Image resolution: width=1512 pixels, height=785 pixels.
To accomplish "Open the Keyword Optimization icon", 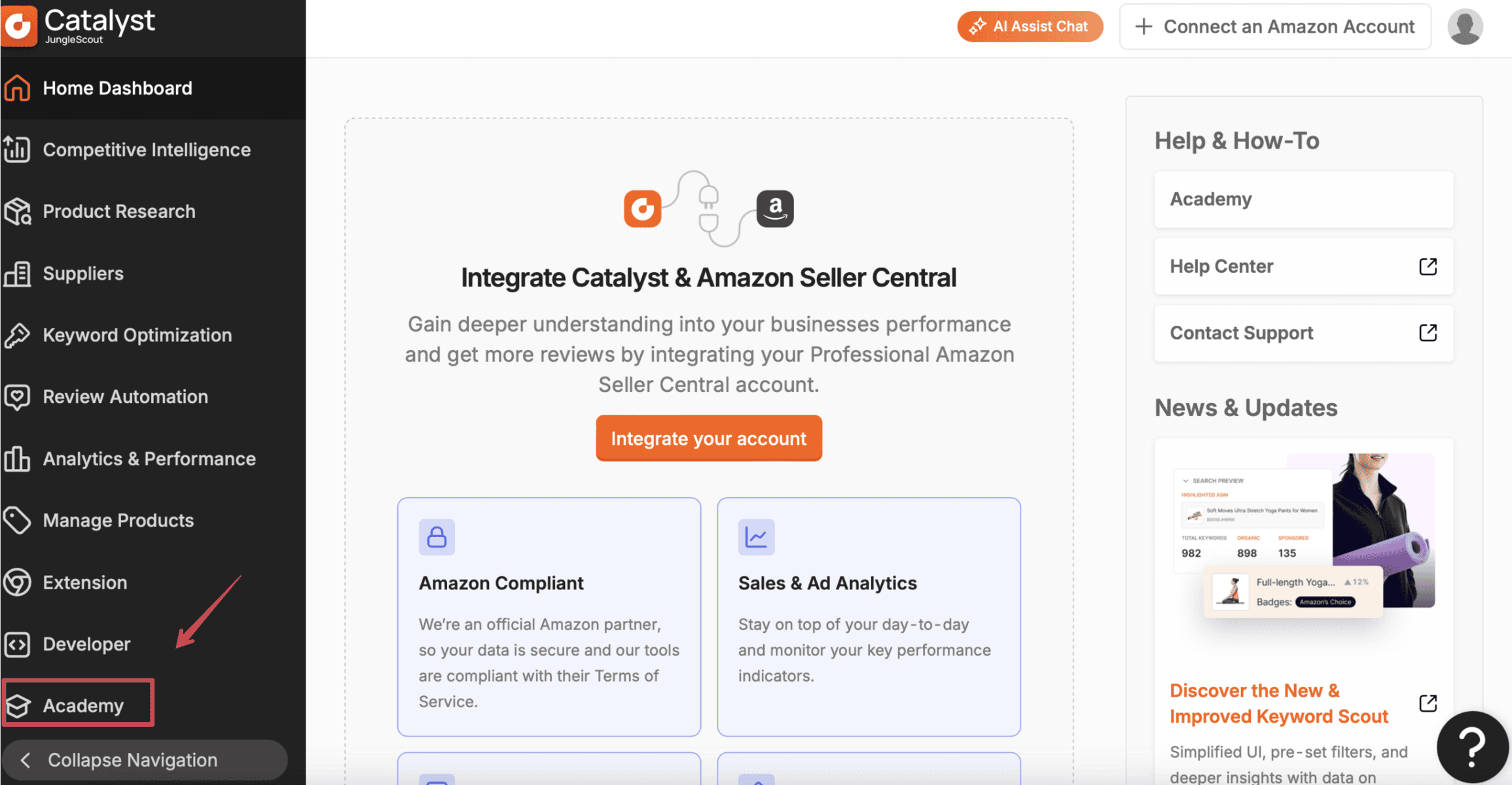I will pos(17,335).
